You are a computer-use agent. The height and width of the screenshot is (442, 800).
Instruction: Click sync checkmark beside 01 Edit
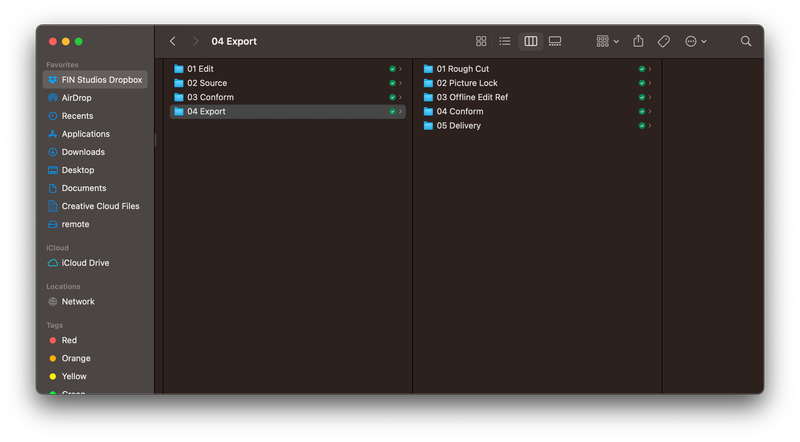point(392,69)
